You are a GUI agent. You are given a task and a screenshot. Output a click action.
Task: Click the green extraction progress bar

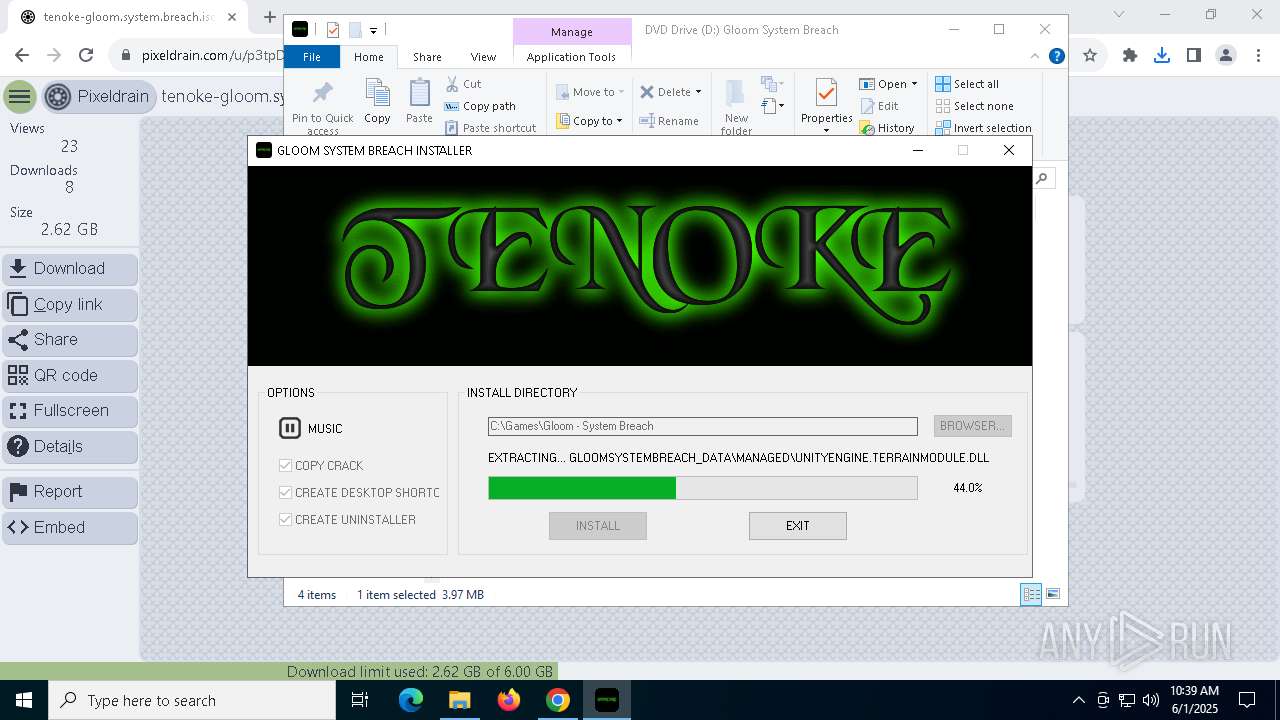[702, 488]
